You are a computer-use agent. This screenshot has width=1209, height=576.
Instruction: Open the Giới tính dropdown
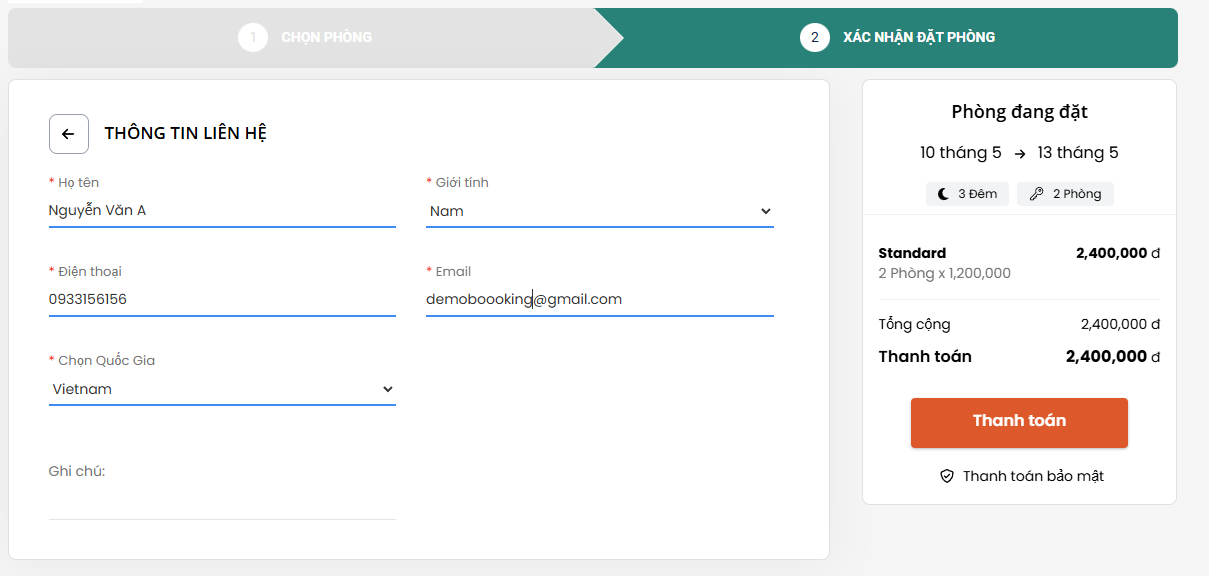(x=599, y=211)
